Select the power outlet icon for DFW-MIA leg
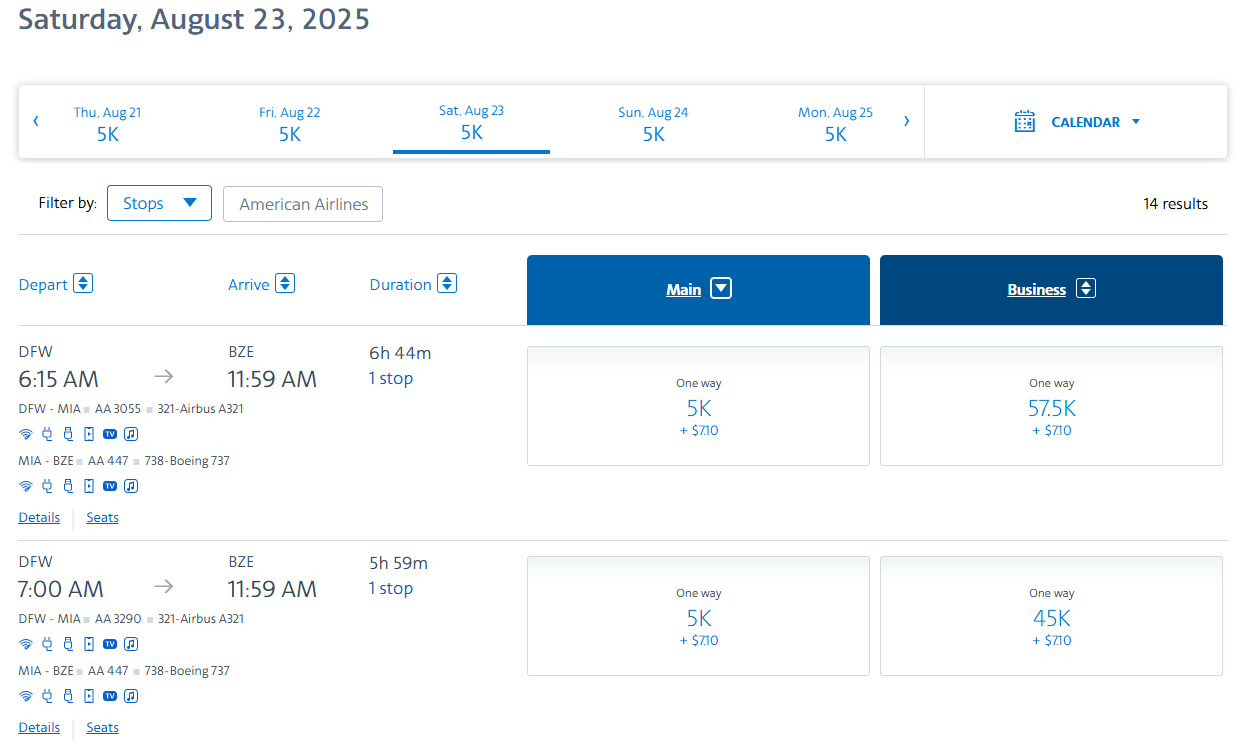1246x744 pixels. pyautogui.click(x=47, y=433)
